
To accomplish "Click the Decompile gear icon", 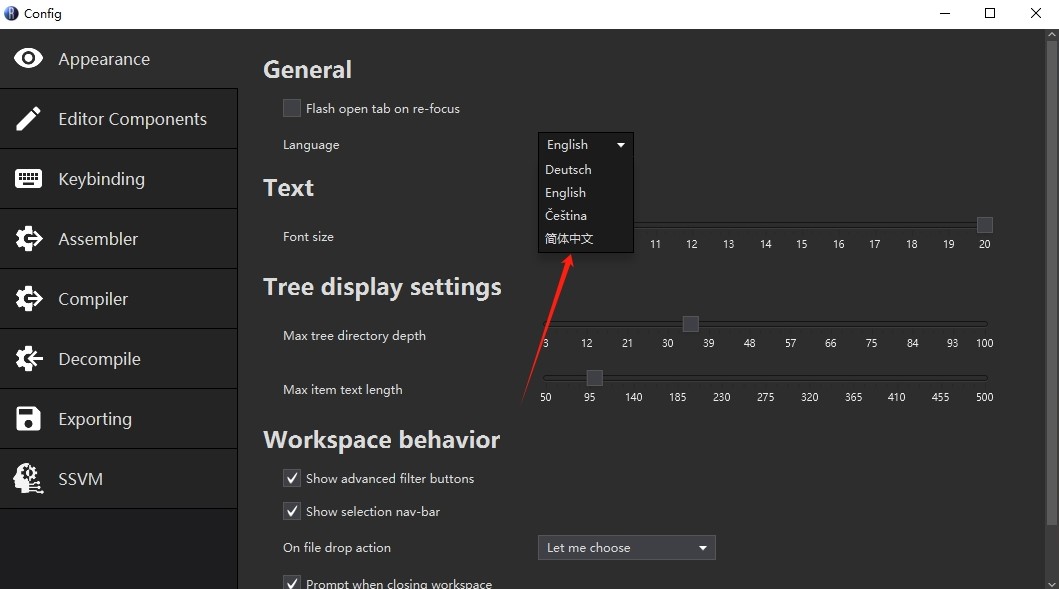I will 29,359.
